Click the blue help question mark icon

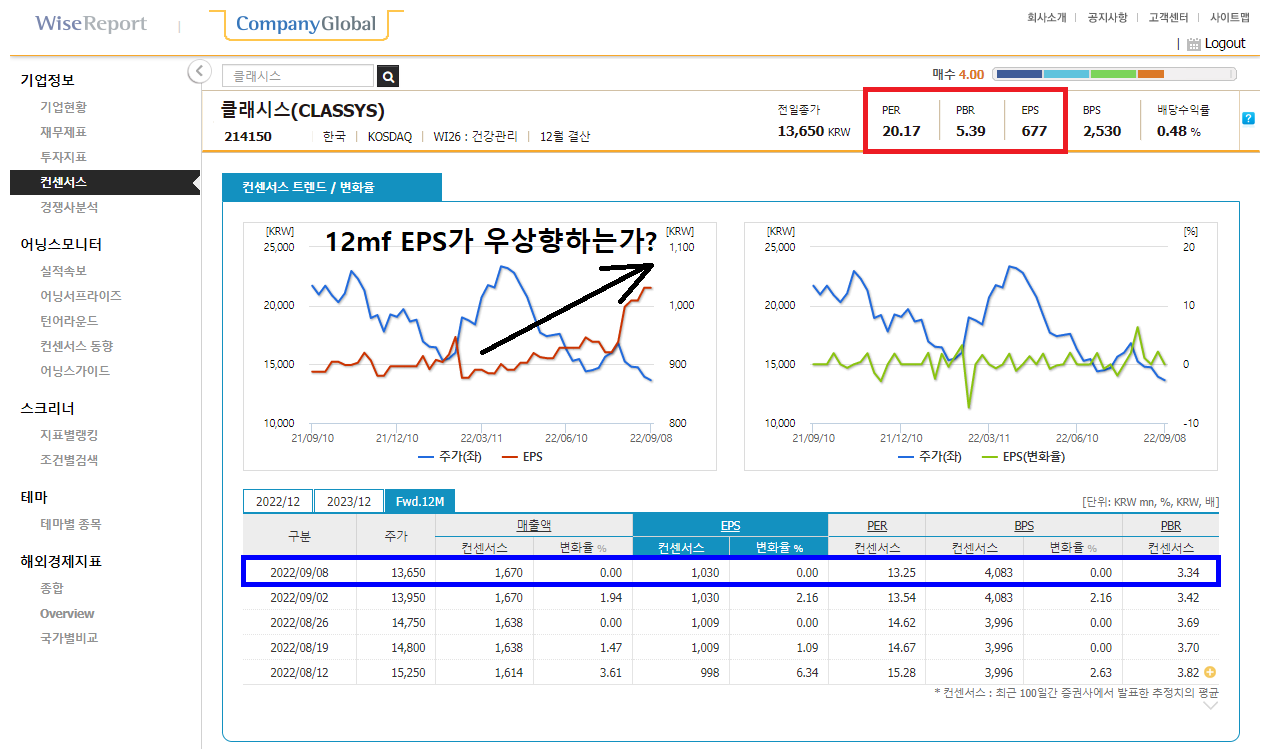[x=1248, y=118]
